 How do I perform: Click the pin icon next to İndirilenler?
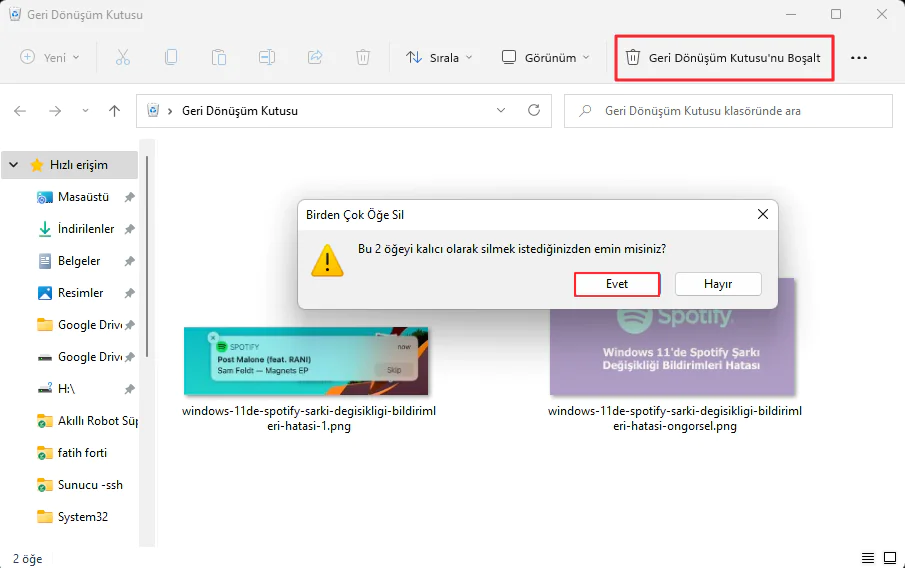130,229
